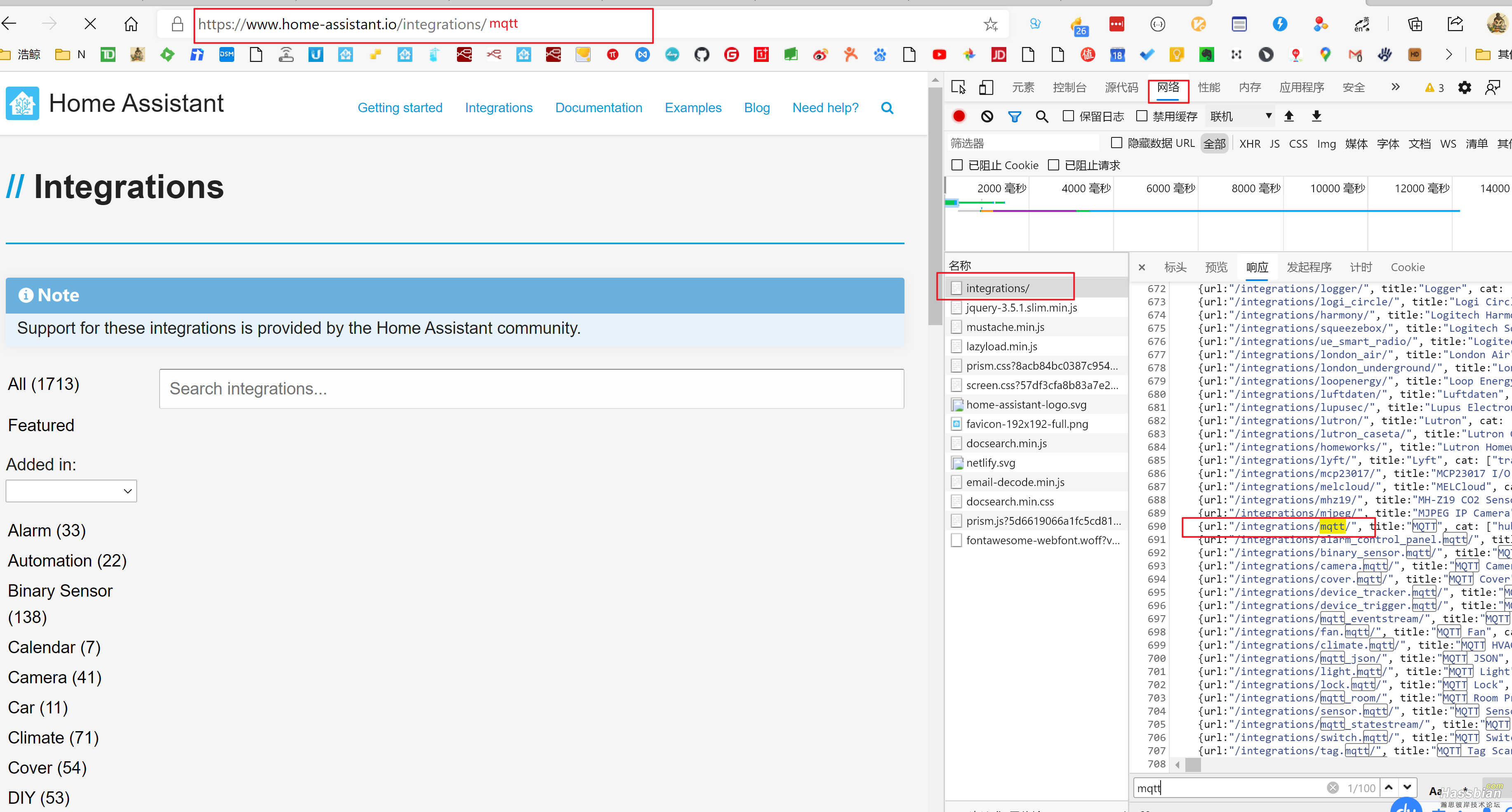1512x812 pixels.
Task: Enable the 保留日志 checkbox
Action: pos(1068,116)
